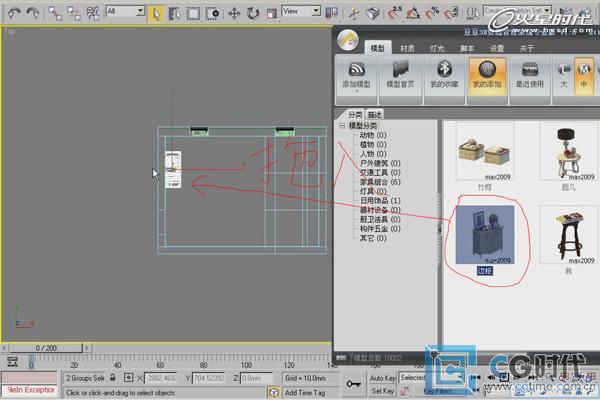
Task: Toggle the Percent Snap icon
Action: pyautogui.click(x=432, y=13)
